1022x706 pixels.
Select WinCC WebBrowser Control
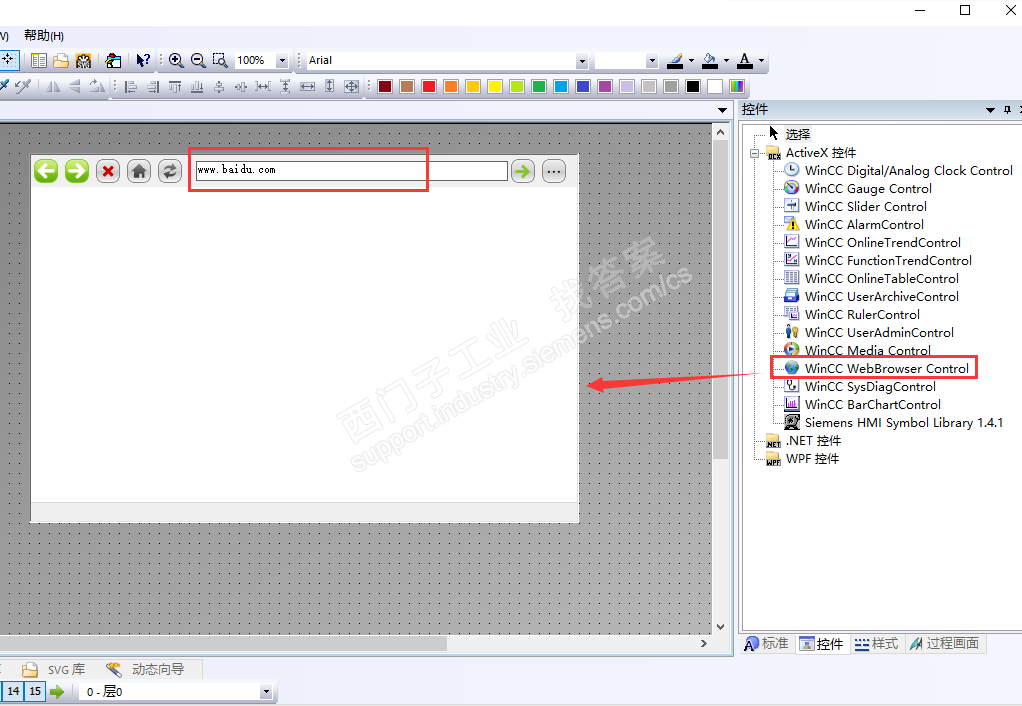click(x=886, y=369)
